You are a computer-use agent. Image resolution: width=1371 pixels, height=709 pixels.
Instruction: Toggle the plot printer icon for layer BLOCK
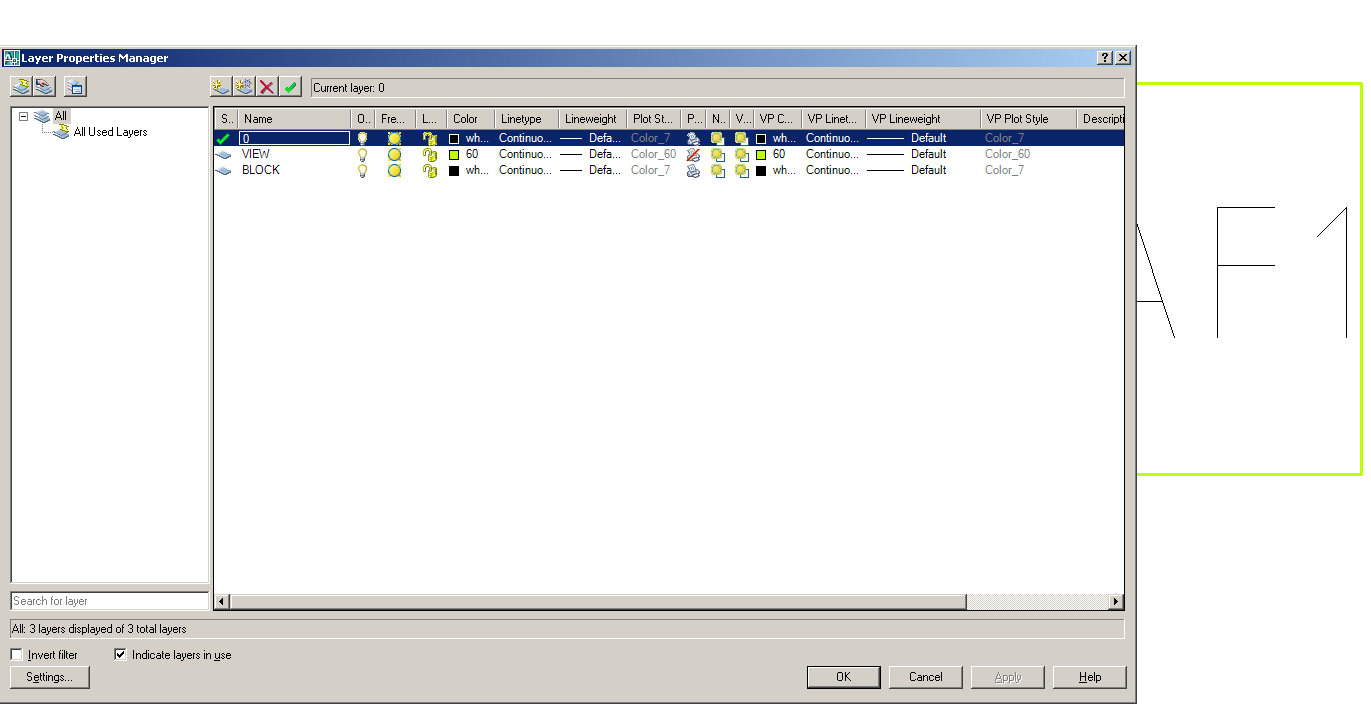[x=693, y=171]
